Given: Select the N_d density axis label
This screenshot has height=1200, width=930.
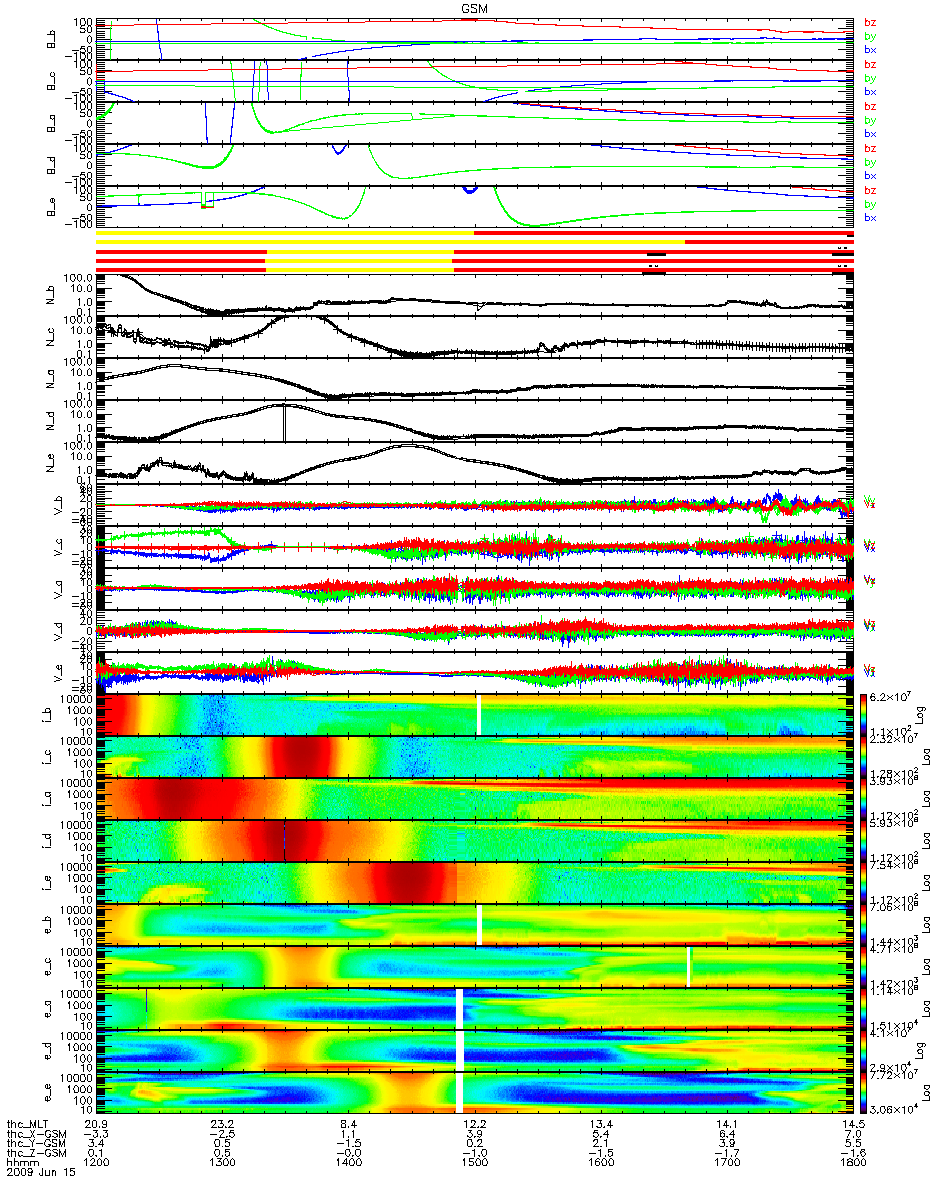Looking at the screenshot, I should 50,420.
